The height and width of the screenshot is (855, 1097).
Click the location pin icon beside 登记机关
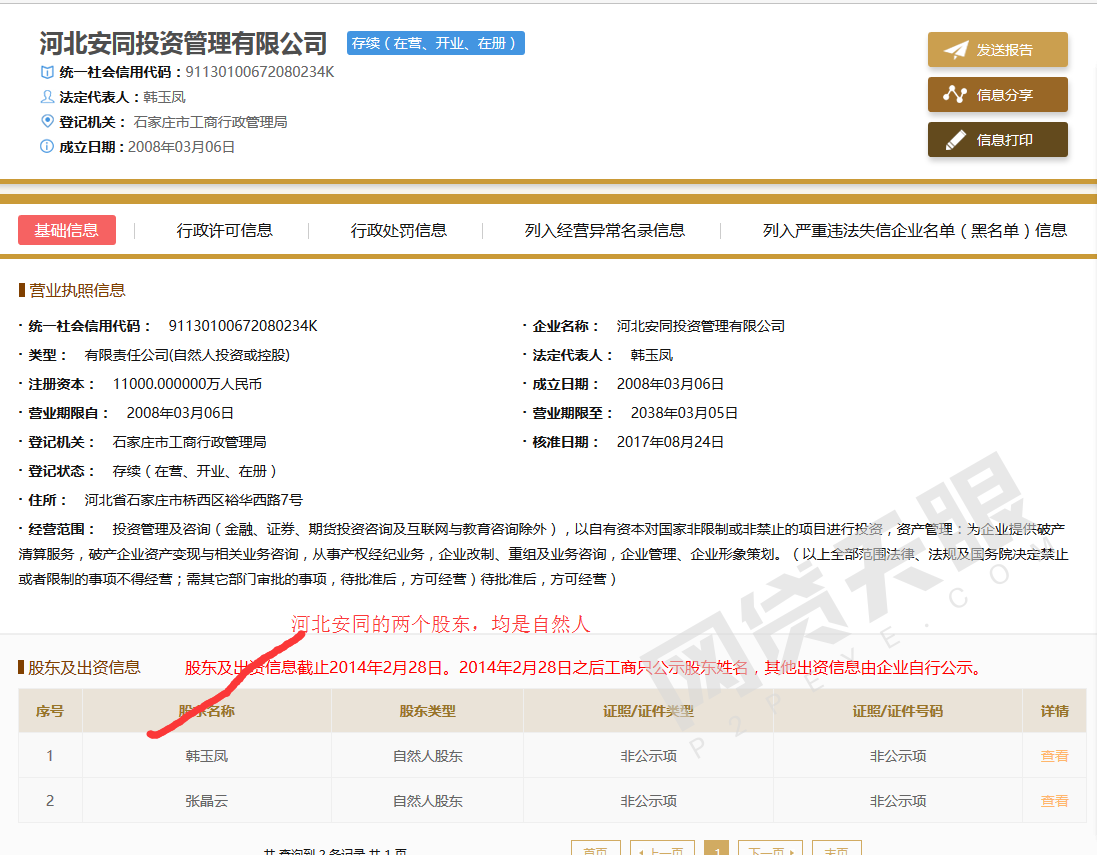47,121
